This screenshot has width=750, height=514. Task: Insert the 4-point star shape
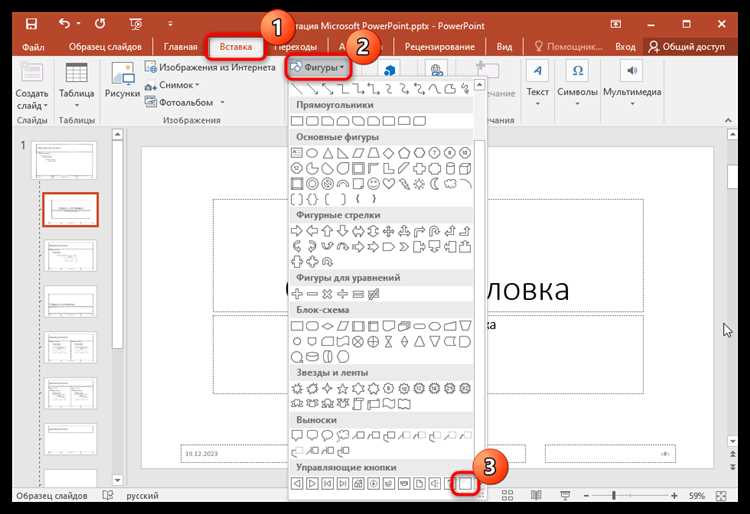(327, 388)
